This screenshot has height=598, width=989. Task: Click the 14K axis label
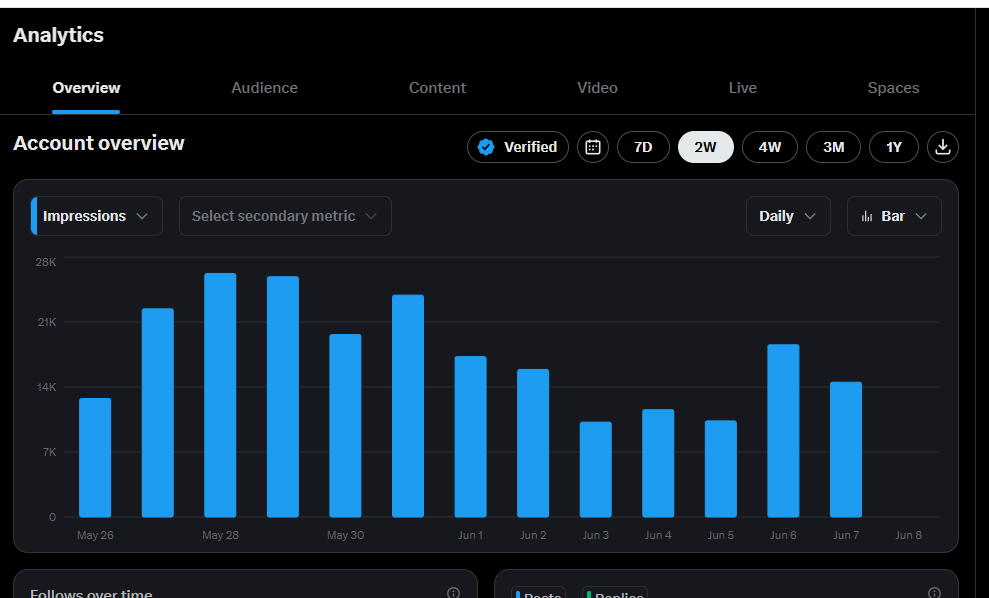click(47, 387)
